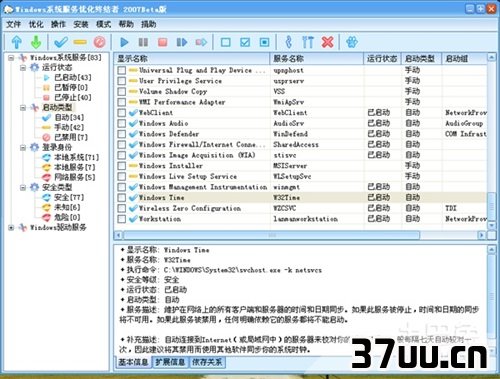
Task: Tick the Workstation row checkbox
Action: (122, 219)
